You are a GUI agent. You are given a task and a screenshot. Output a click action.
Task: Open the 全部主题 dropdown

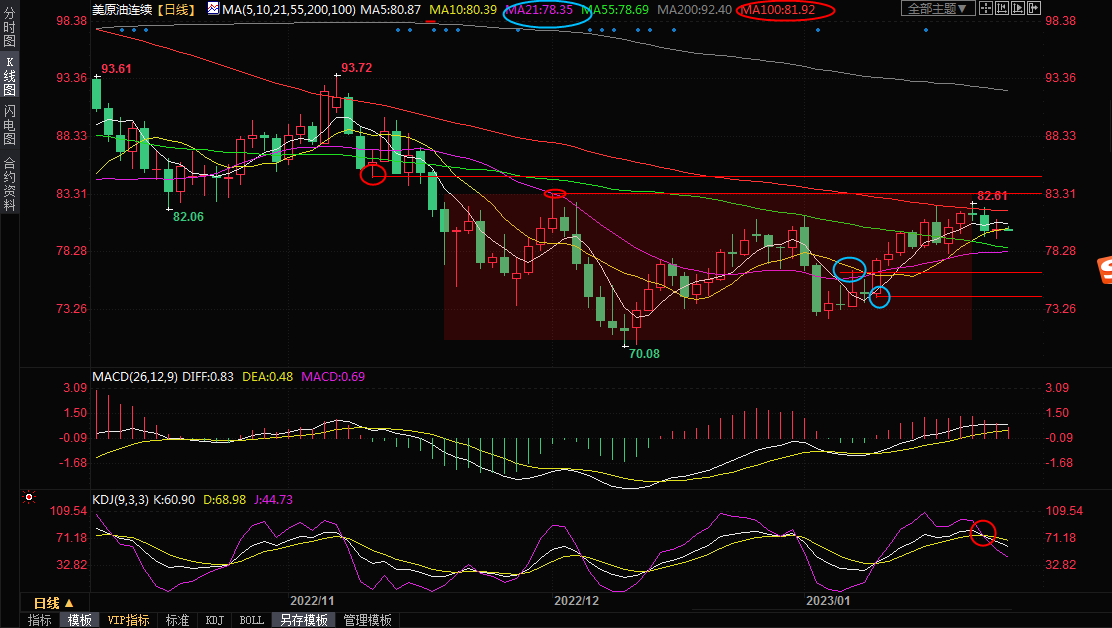point(937,9)
